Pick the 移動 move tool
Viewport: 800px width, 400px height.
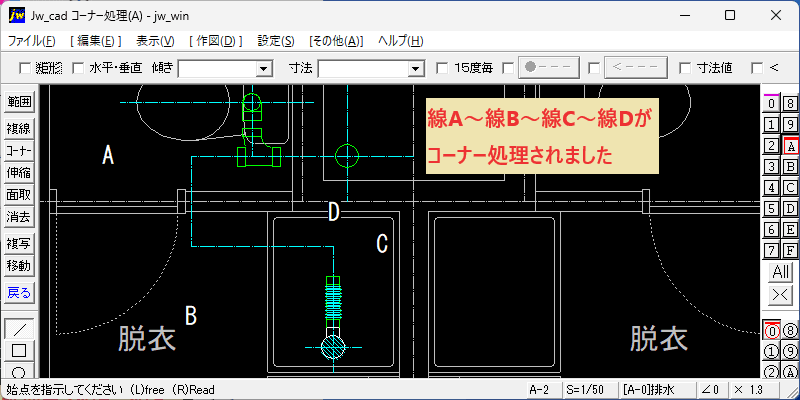coord(19,266)
